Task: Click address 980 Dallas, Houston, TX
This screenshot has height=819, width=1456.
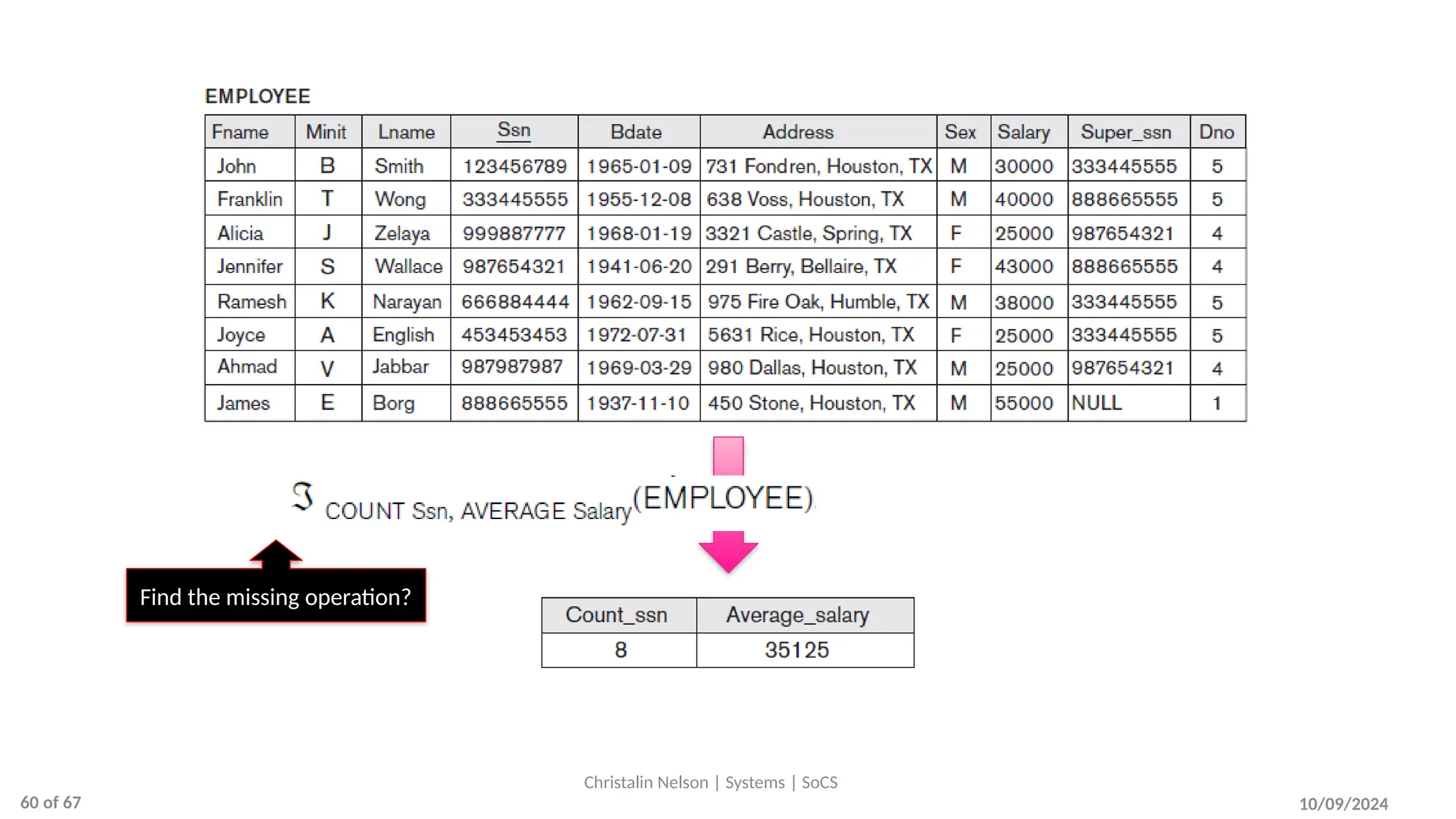Action: pos(812,368)
